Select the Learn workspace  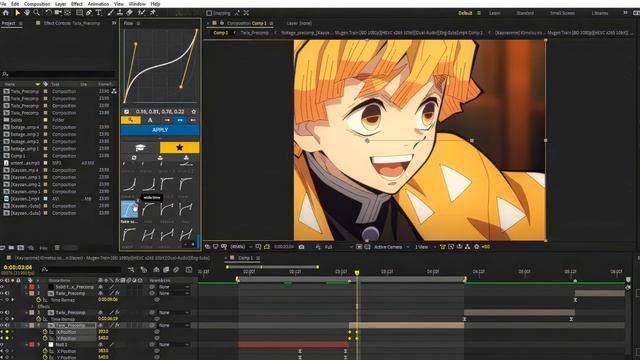(495, 13)
